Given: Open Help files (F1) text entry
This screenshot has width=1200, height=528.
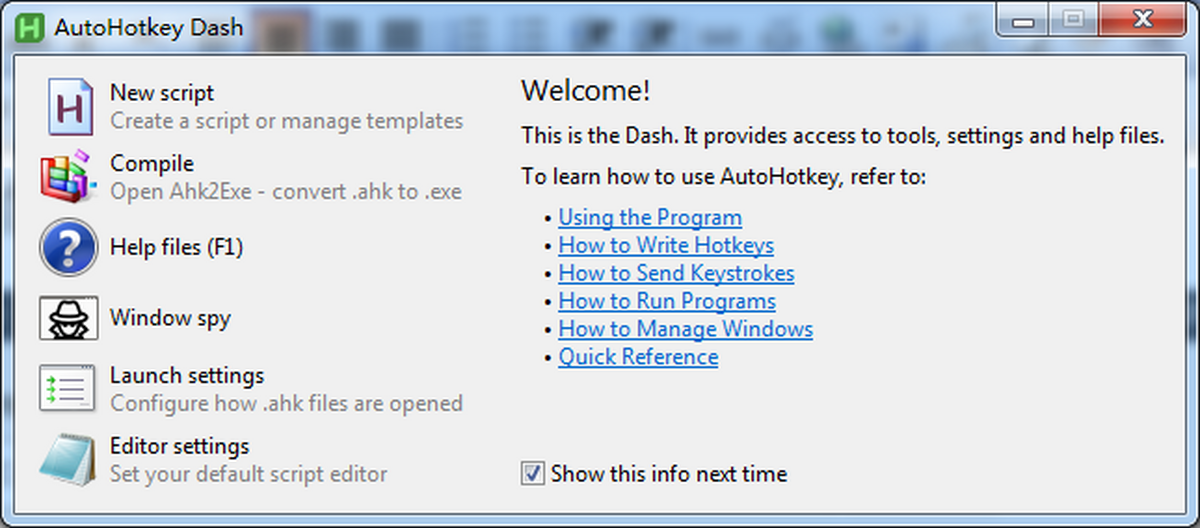Looking at the screenshot, I should [x=176, y=247].
